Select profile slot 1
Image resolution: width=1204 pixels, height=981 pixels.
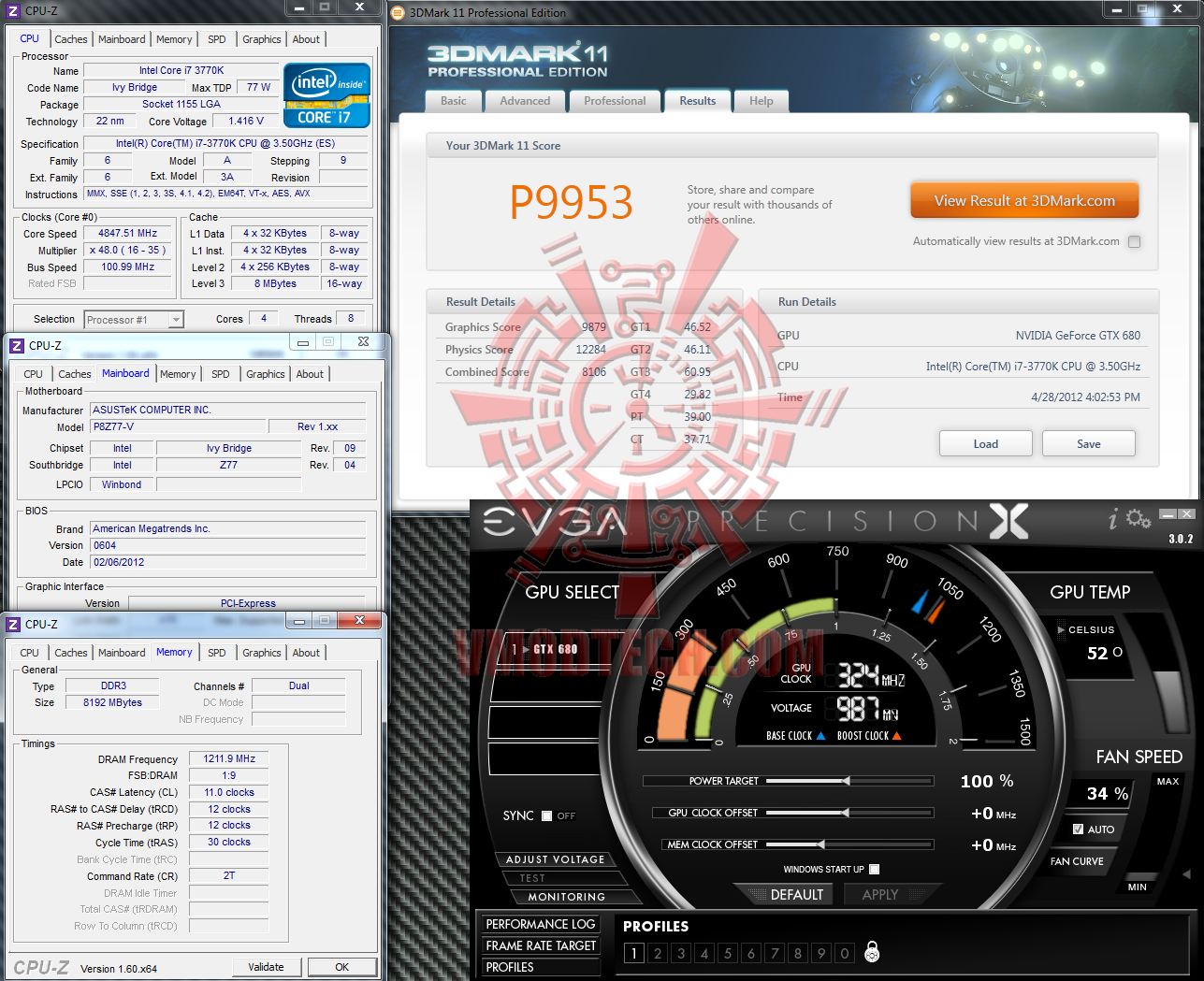pos(634,953)
